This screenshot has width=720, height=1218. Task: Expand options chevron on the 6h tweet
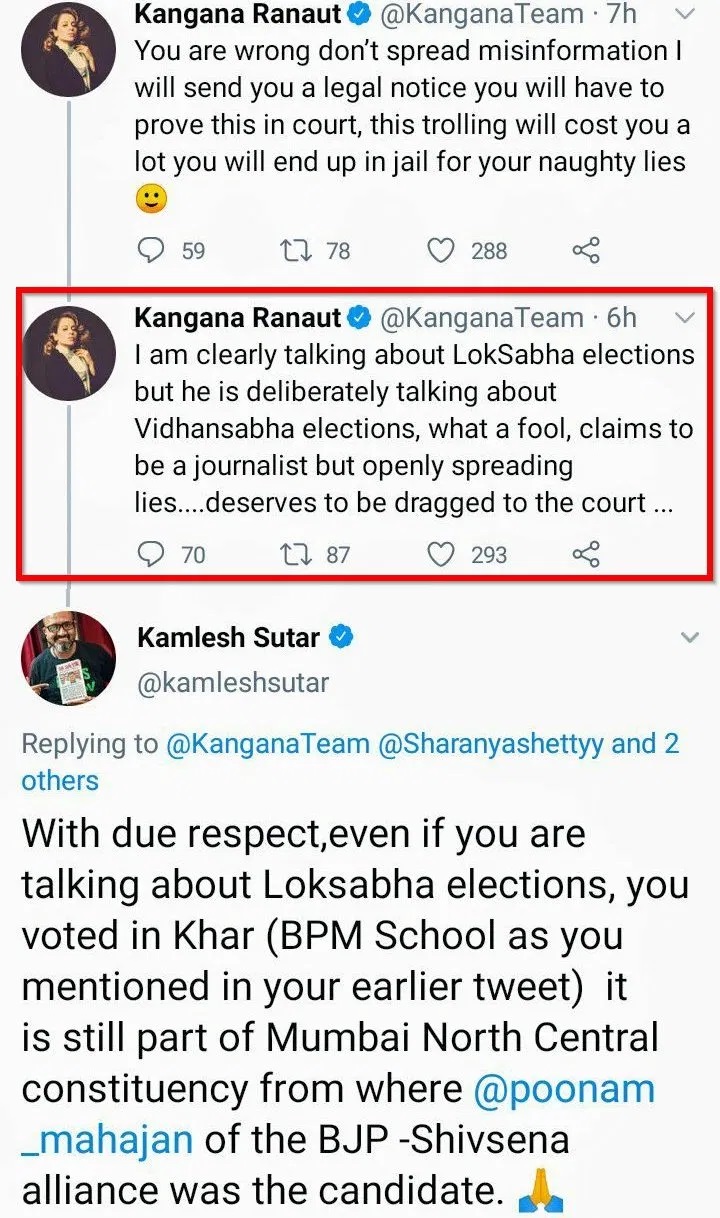tap(686, 318)
